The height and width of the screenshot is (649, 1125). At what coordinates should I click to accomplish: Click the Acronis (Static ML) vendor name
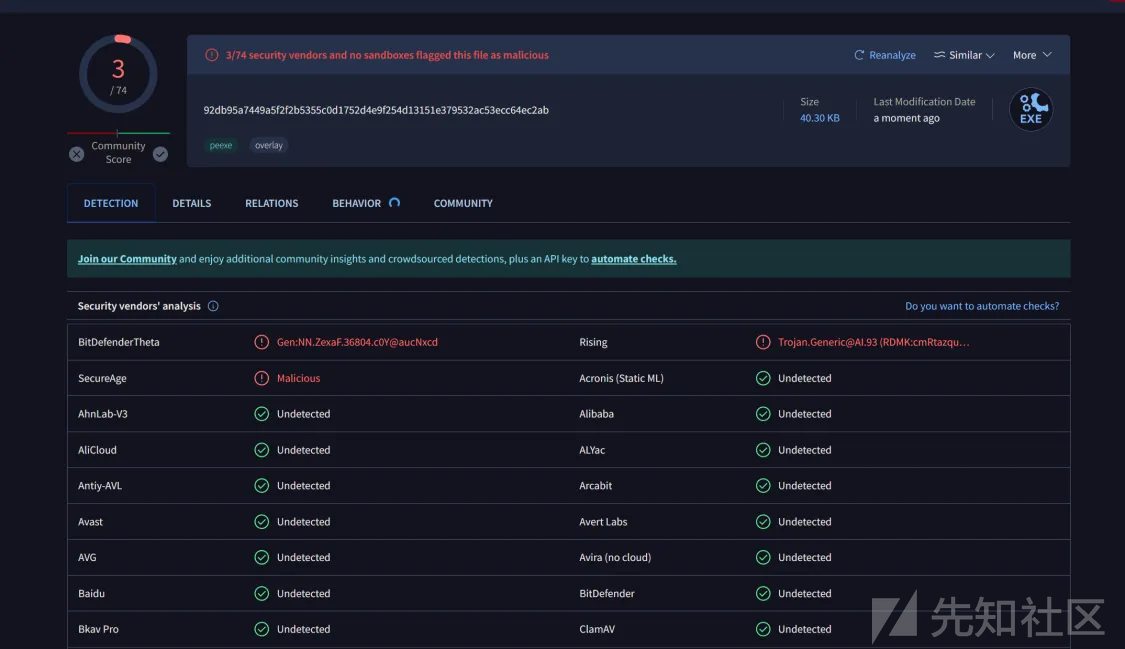click(x=621, y=378)
